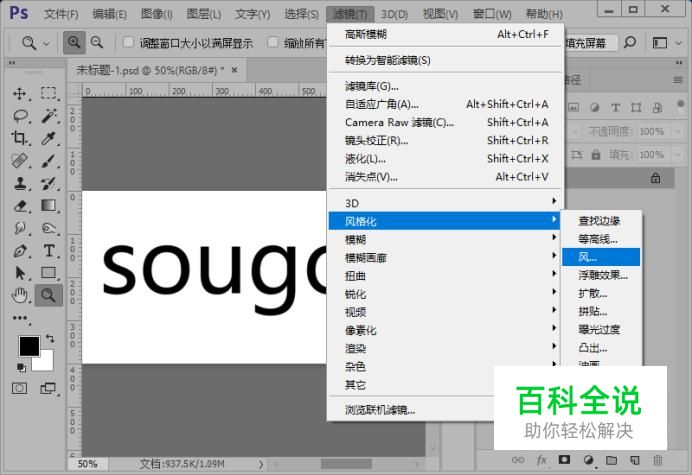This screenshot has height=475, width=692.
Task: Click 浏览联机滤镜... entry
Action: tap(410, 410)
